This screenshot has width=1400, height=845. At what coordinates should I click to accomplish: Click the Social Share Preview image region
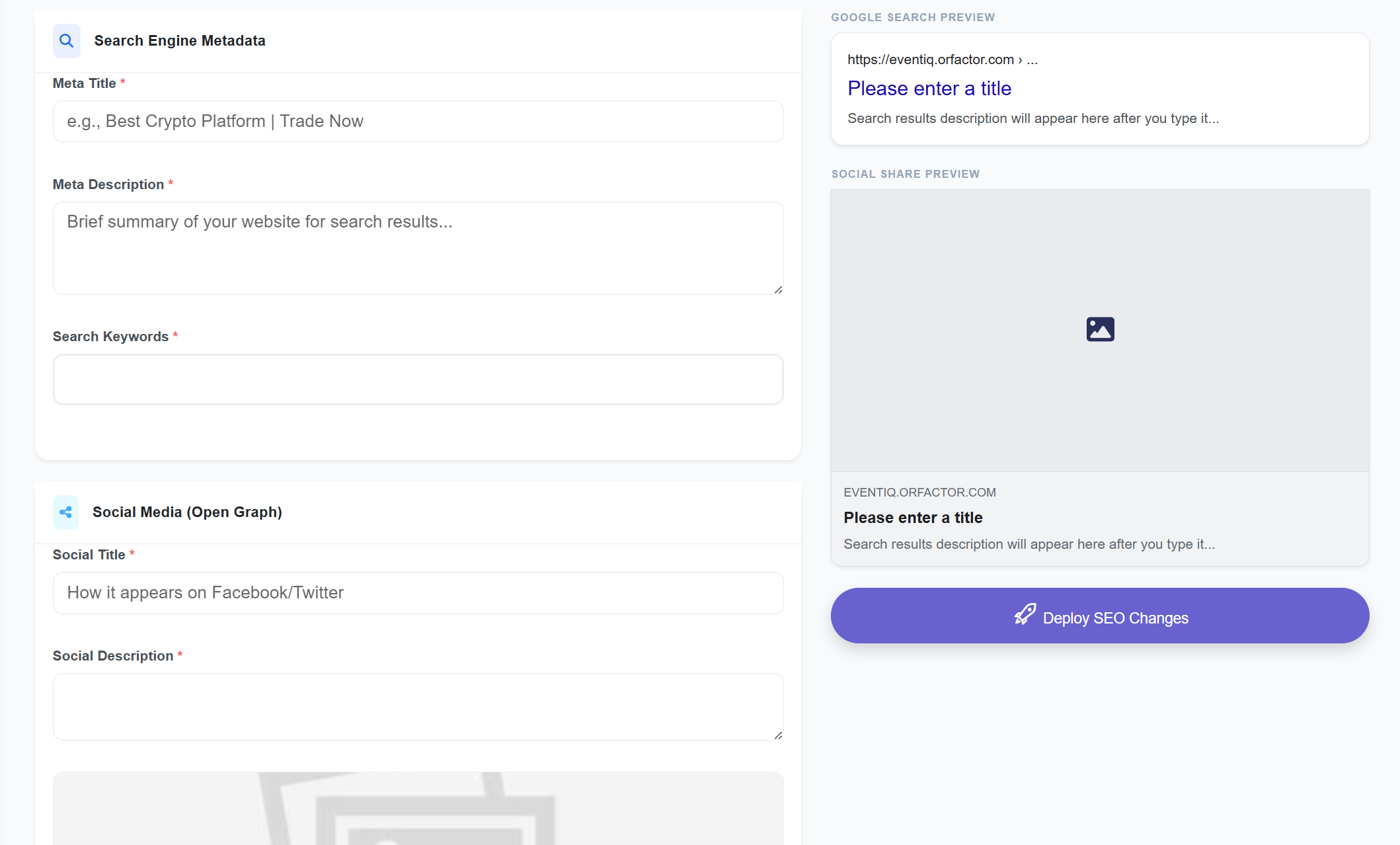click(x=1099, y=331)
